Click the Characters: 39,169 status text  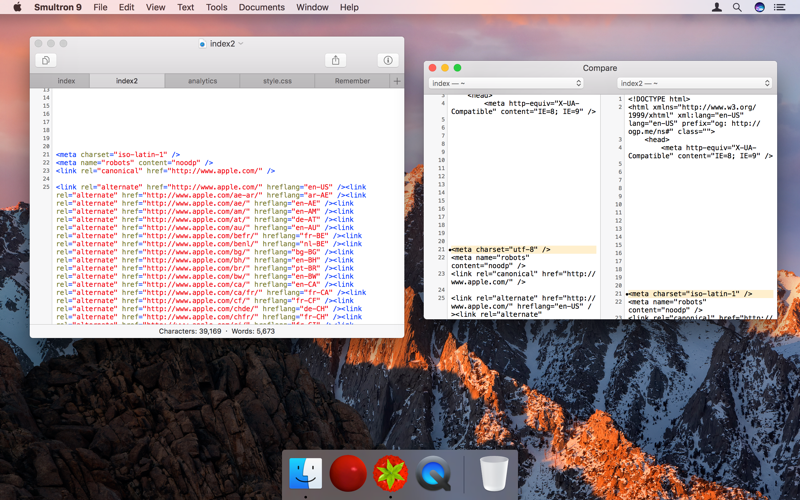click(190, 331)
